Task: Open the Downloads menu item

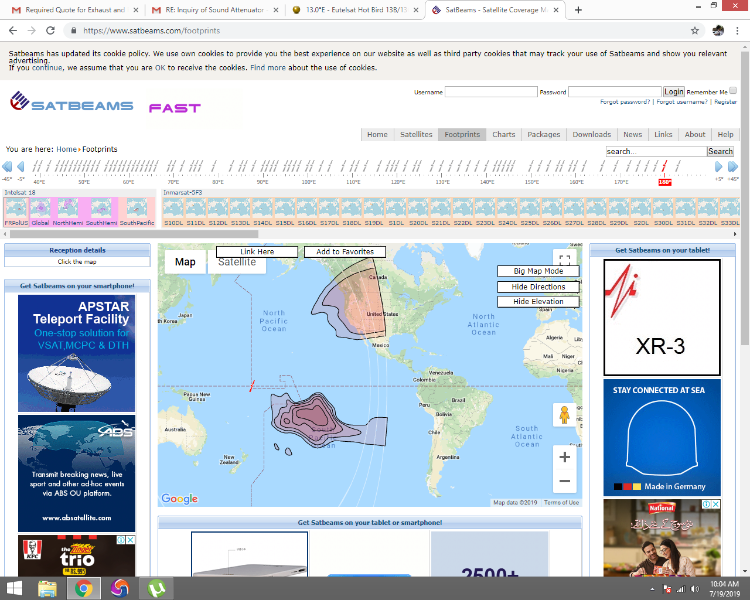Action: click(x=592, y=134)
